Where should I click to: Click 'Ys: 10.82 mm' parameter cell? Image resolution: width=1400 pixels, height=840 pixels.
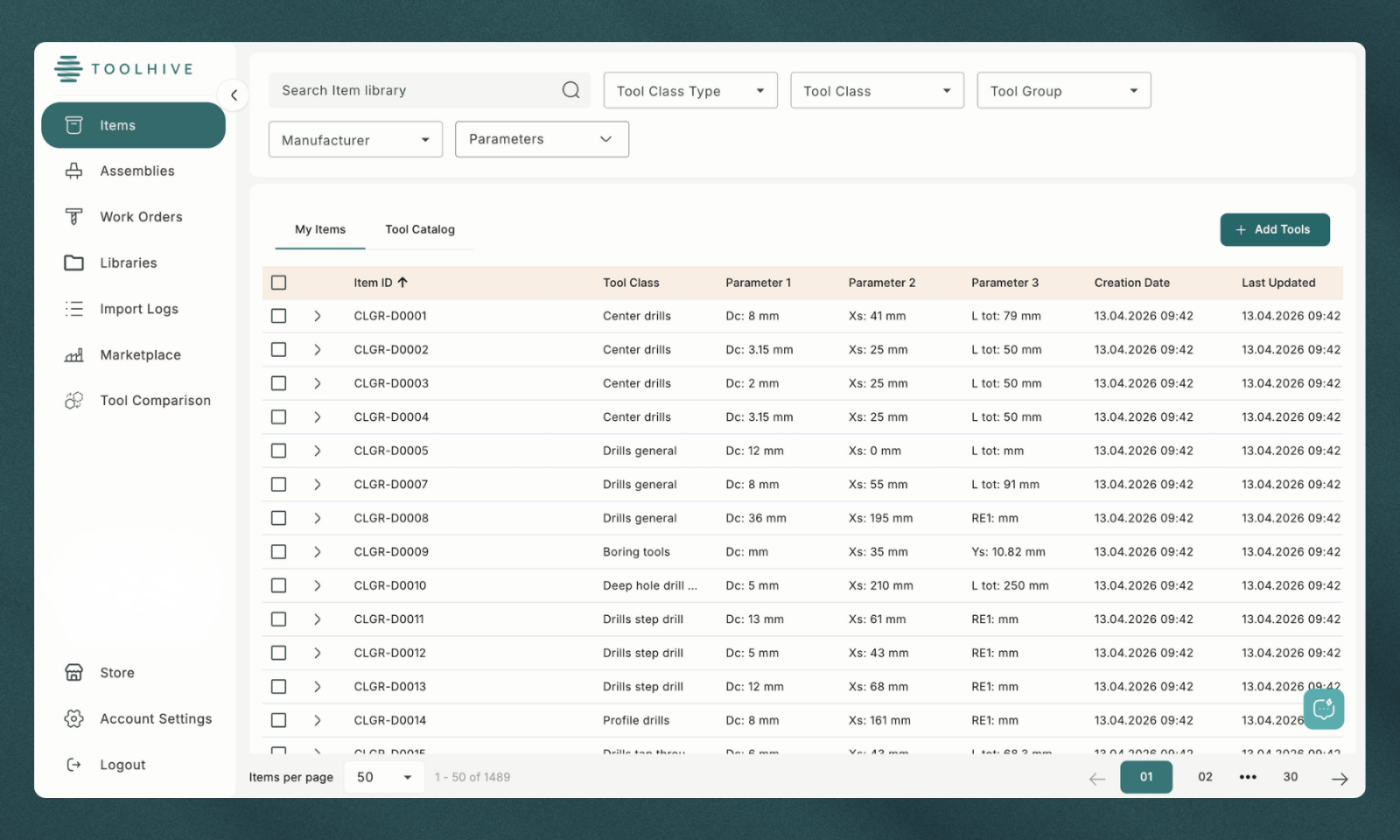[x=1008, y=552]
